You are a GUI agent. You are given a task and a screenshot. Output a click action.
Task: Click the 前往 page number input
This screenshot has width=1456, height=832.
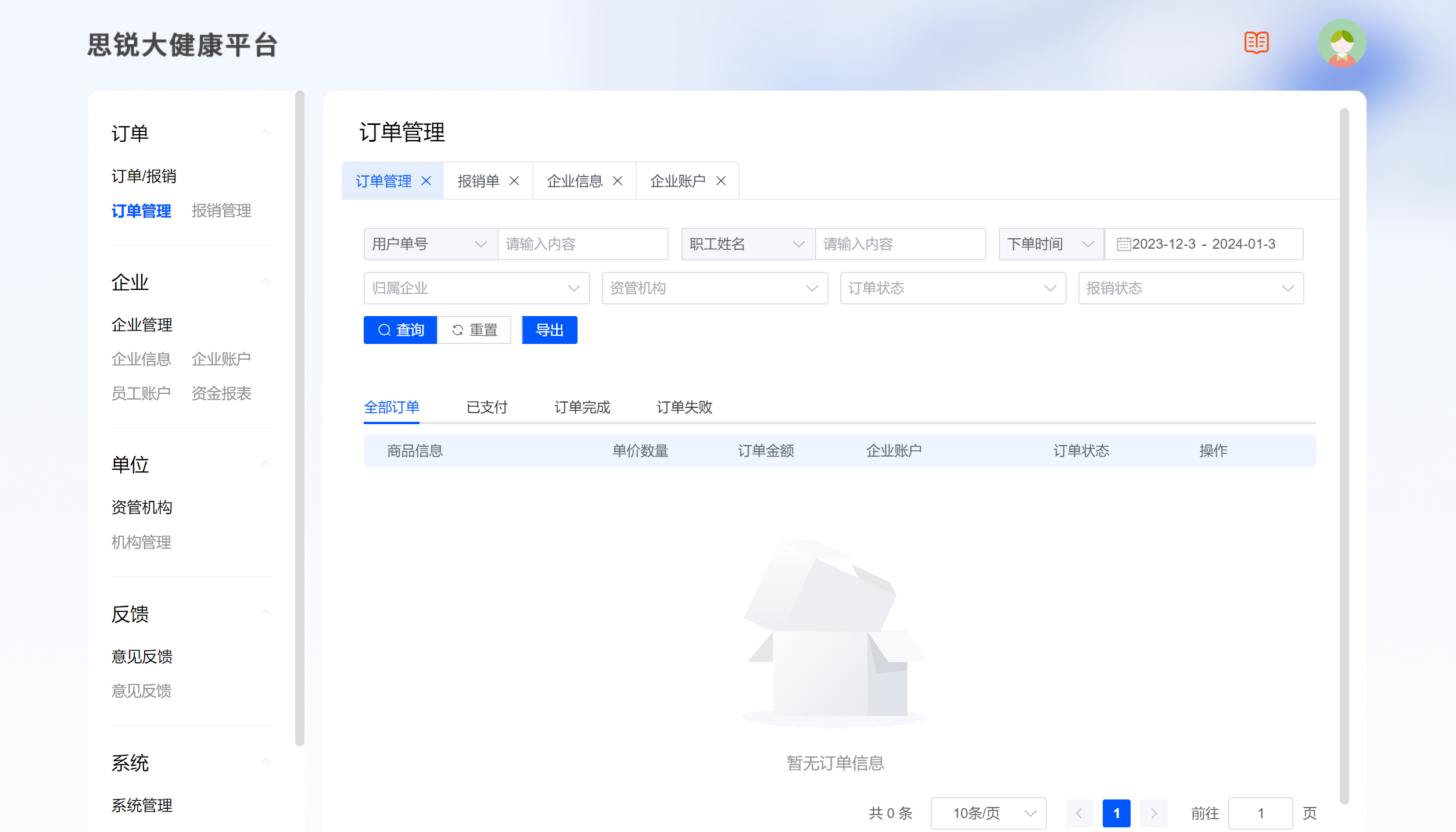[1260, 813]
